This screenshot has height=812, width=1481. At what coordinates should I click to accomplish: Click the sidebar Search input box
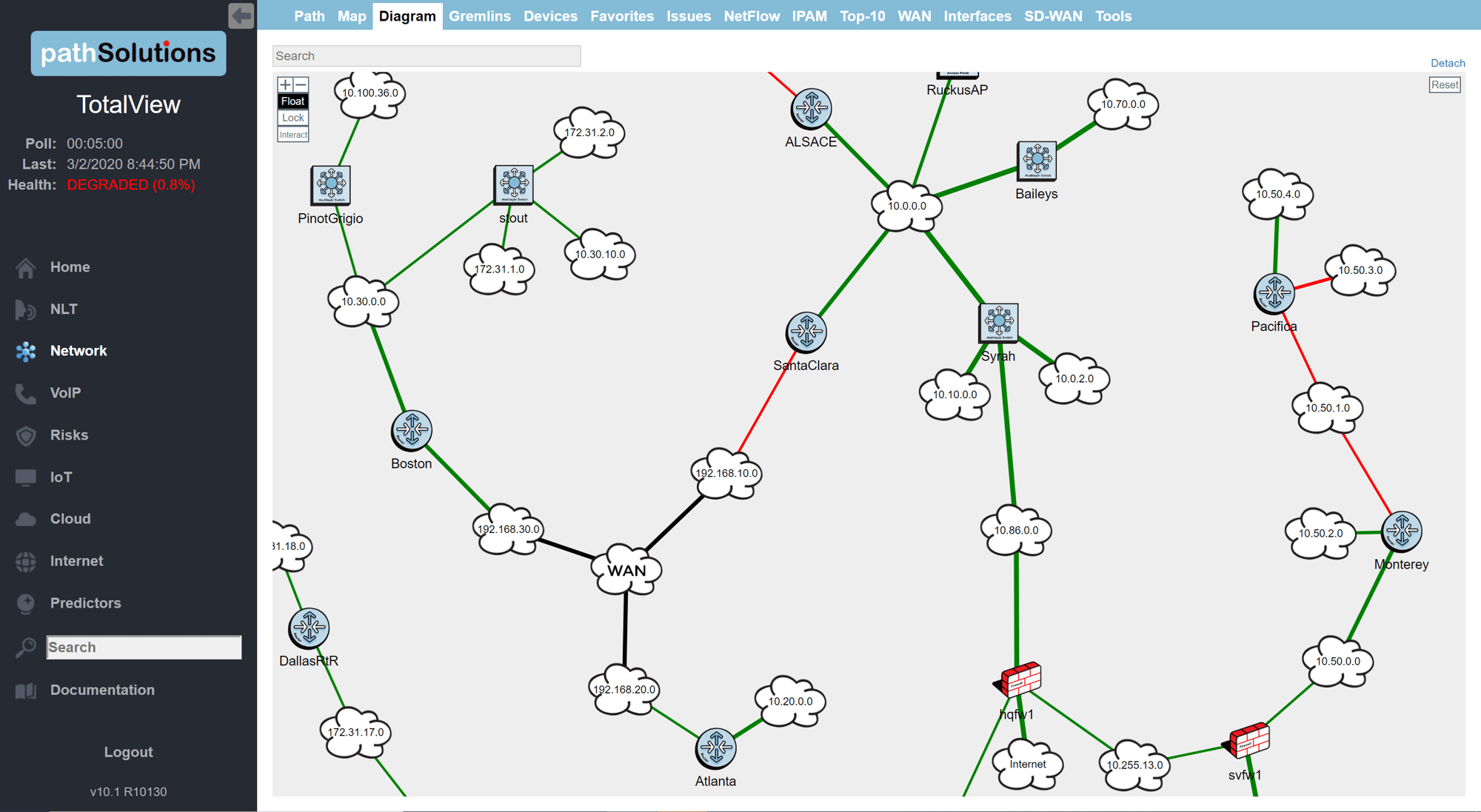click(x=144, y=648)
